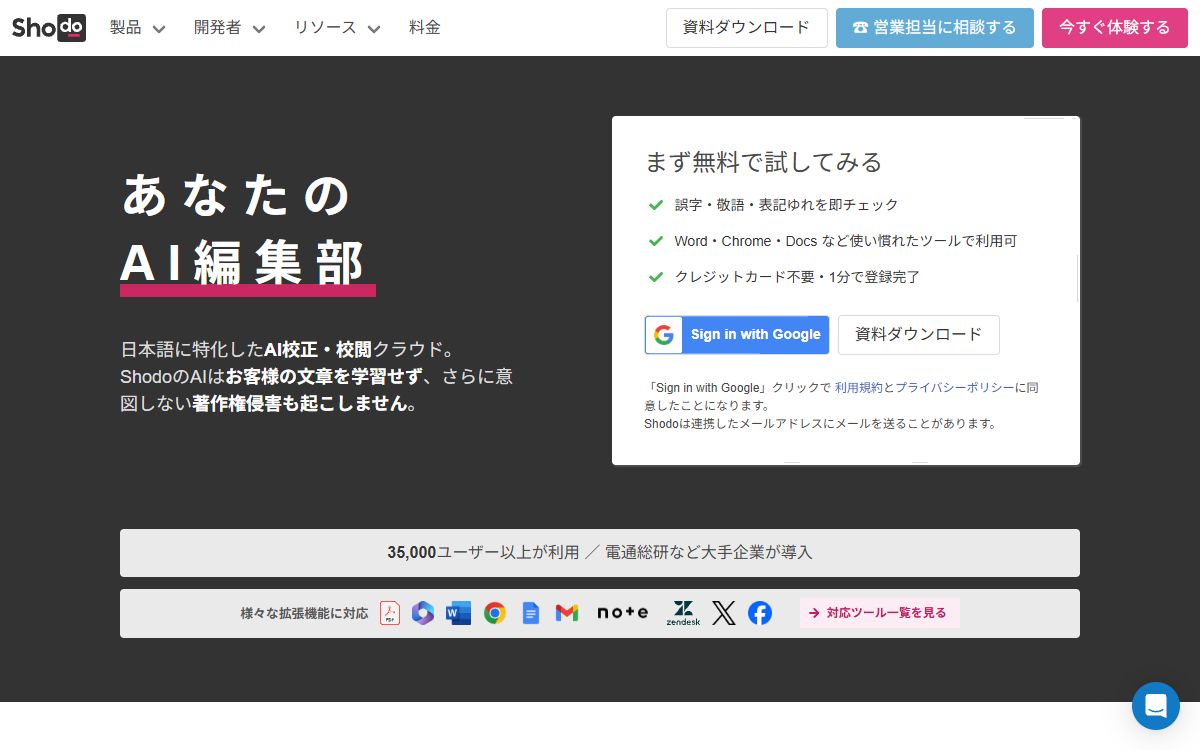This screenshot has height=750, width=1200.
Task: Click the note logo
Action: (x=623, y=613)
